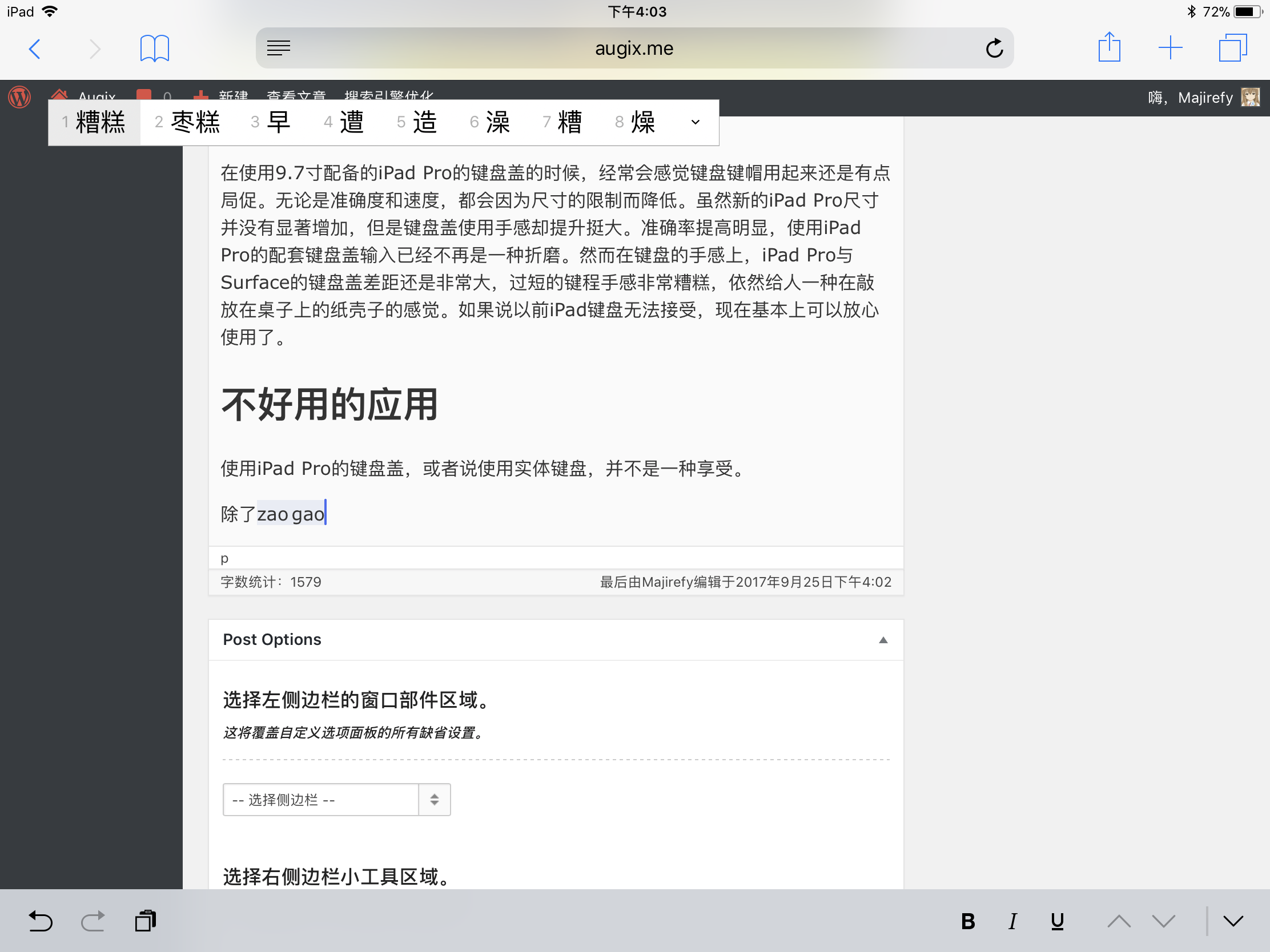Tap the Safari forward arrow

95,49
